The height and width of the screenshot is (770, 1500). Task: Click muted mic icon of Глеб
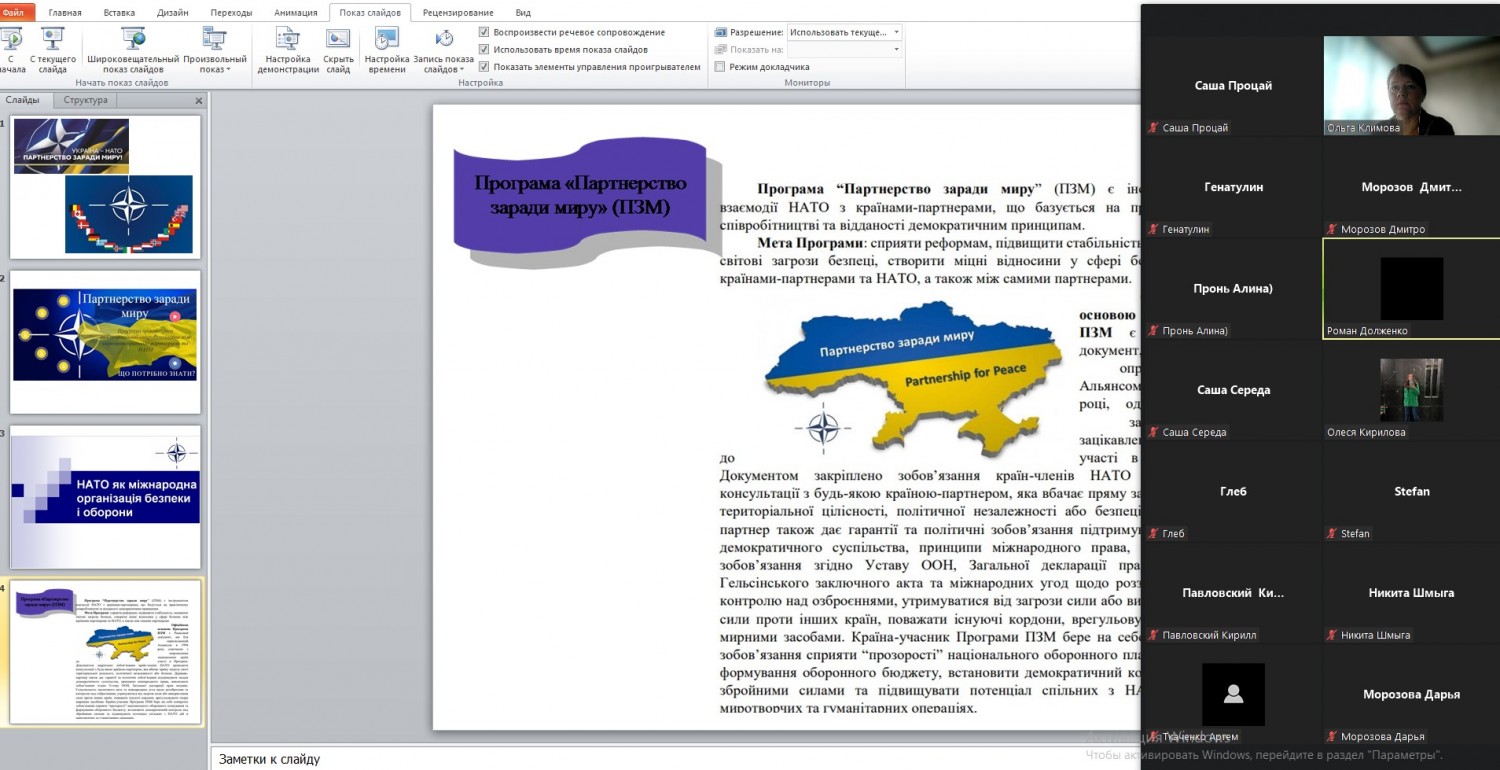(1154, 533)
